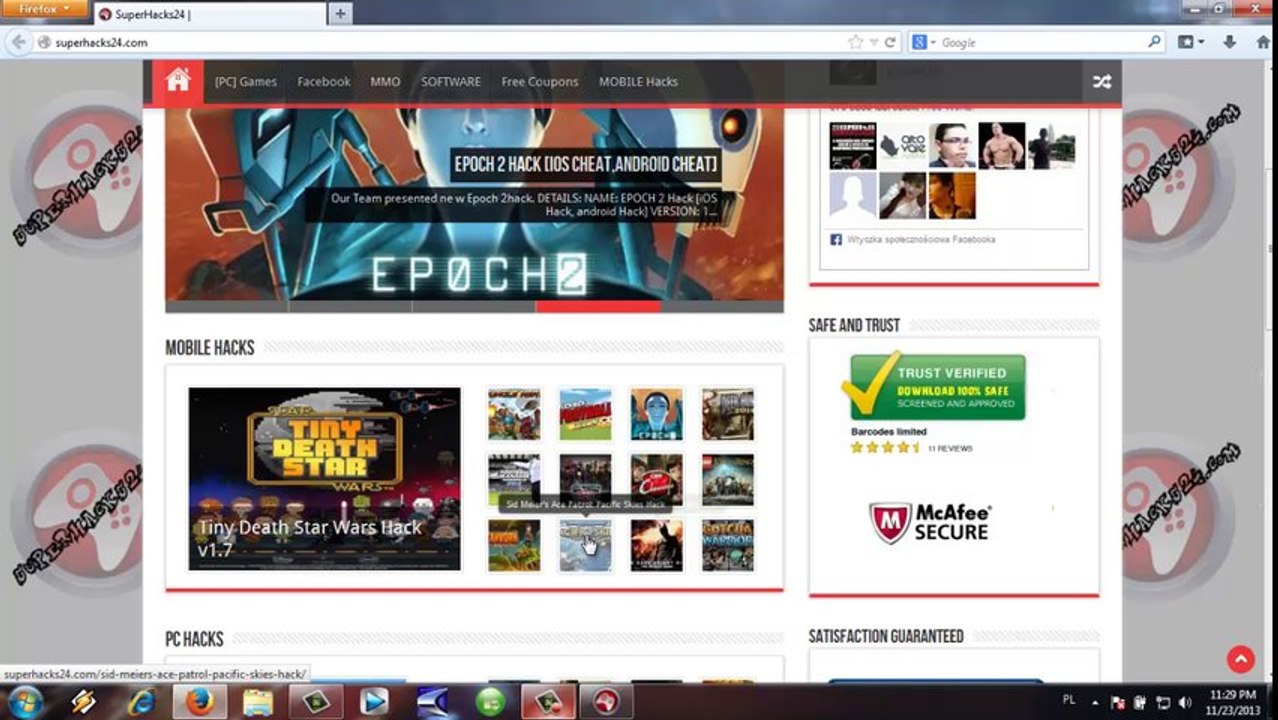Click the PL language indicator
Viewport: 1278px width, 720px height.
(x=1069, y=701)
